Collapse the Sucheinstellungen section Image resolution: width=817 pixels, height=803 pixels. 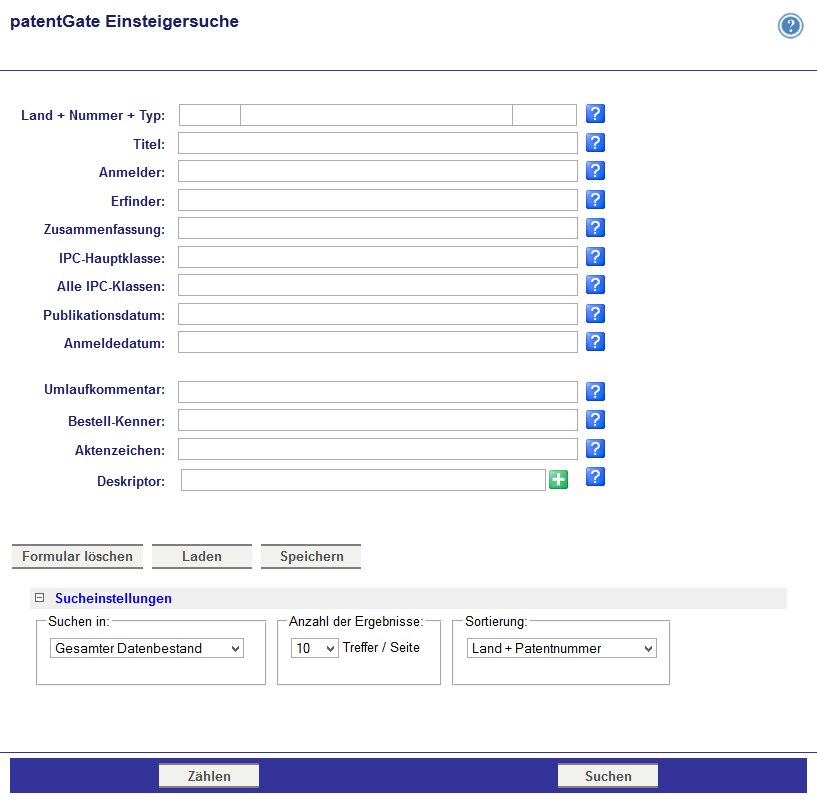point(40,598)
